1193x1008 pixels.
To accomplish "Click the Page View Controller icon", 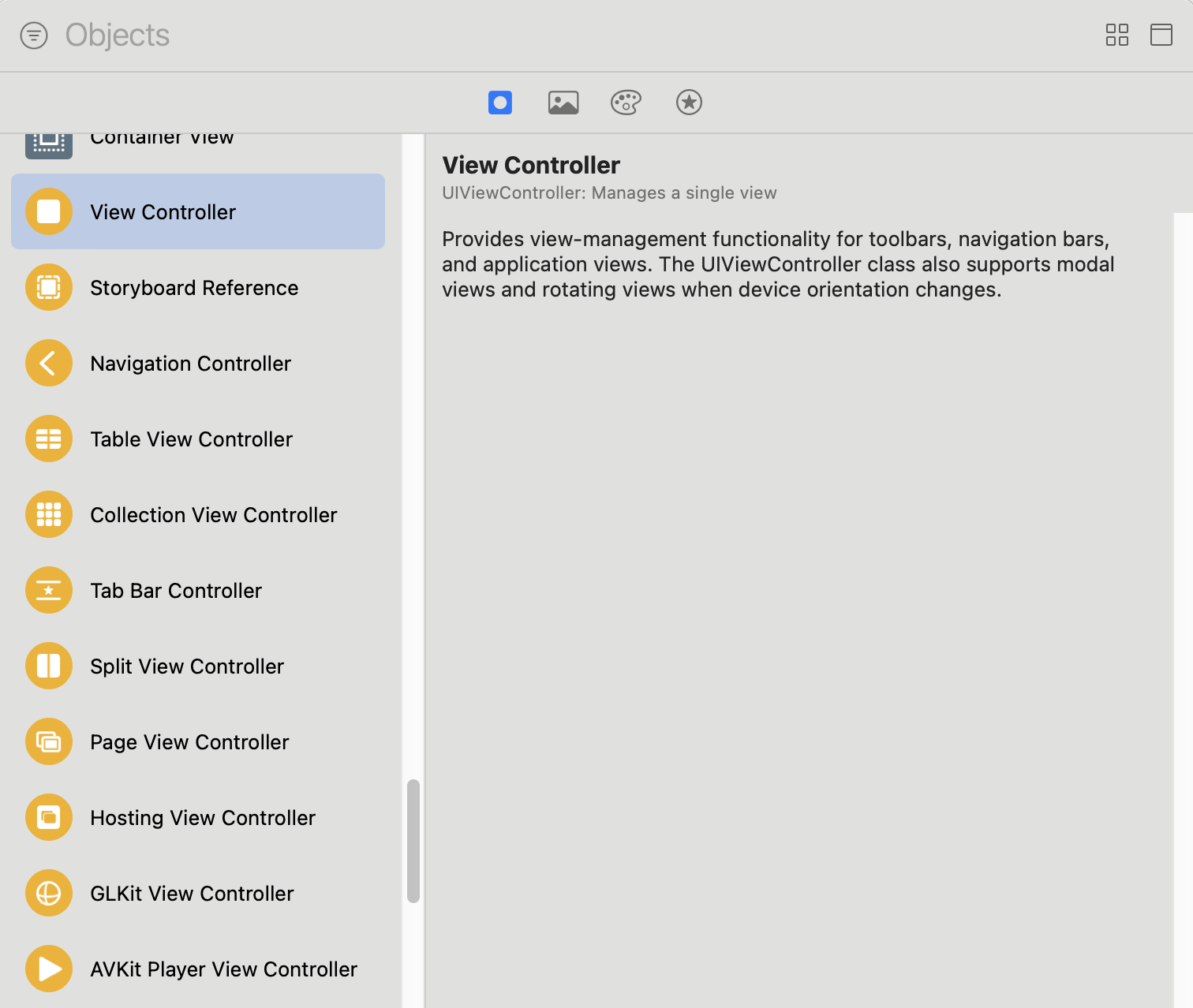I will click(x=49, y=741).
